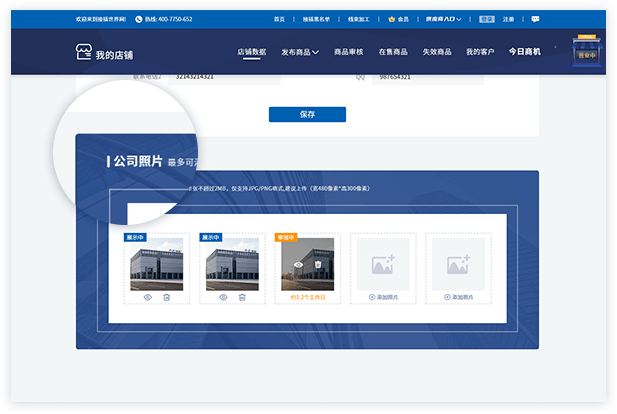Delete the 审核中 photo with overlay trash icon
The height and width of the screenshot is (414, 617).
318,264
